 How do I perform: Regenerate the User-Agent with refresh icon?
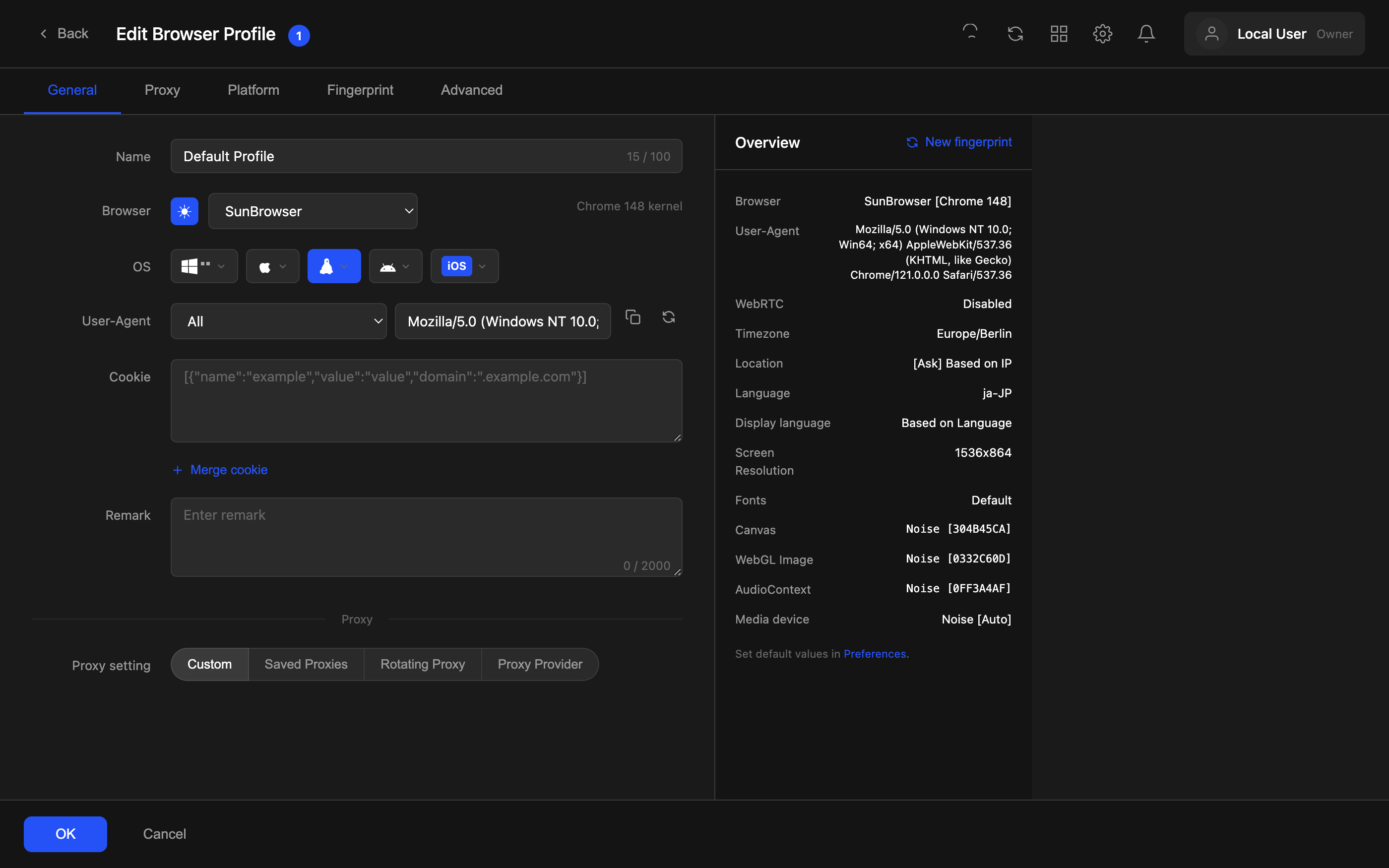(x=668, y=317)
